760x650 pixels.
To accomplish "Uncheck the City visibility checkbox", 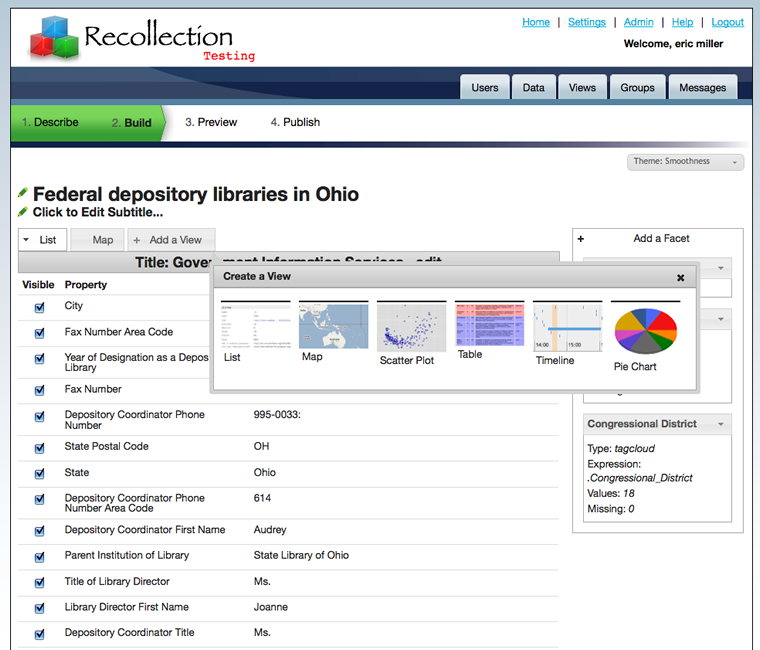I will click(40, 308).
